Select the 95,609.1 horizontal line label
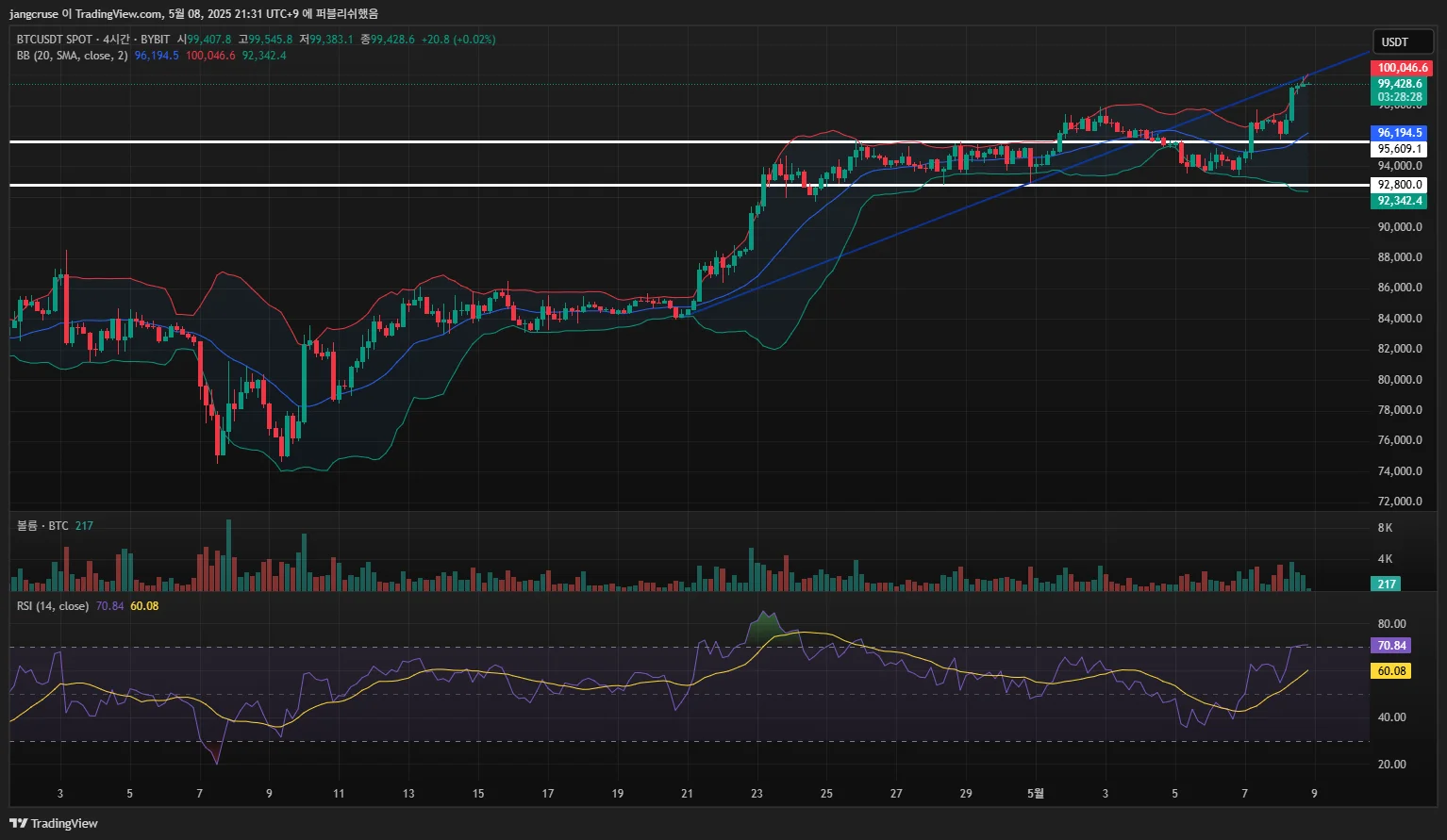 pos(1400,149)
